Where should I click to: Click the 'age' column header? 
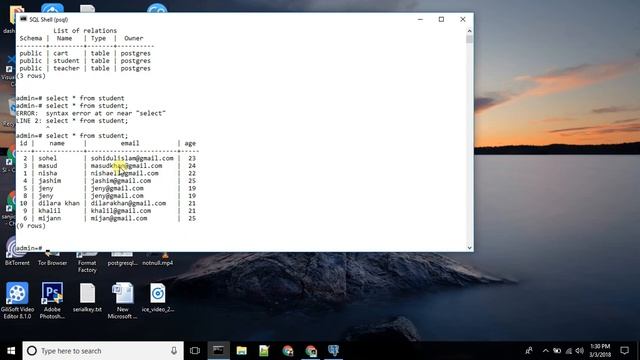click(190, 143)
